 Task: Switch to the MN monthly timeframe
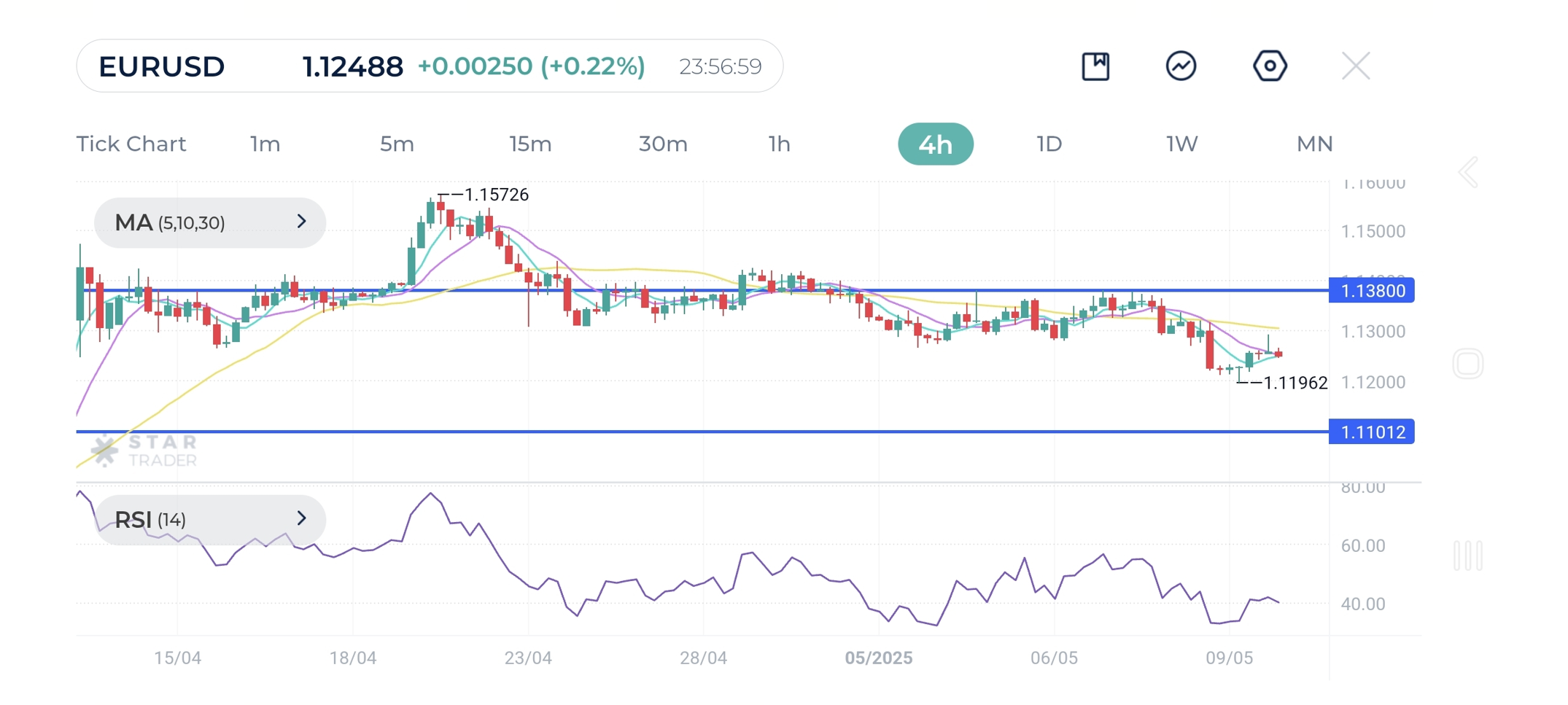[1314, 144]
